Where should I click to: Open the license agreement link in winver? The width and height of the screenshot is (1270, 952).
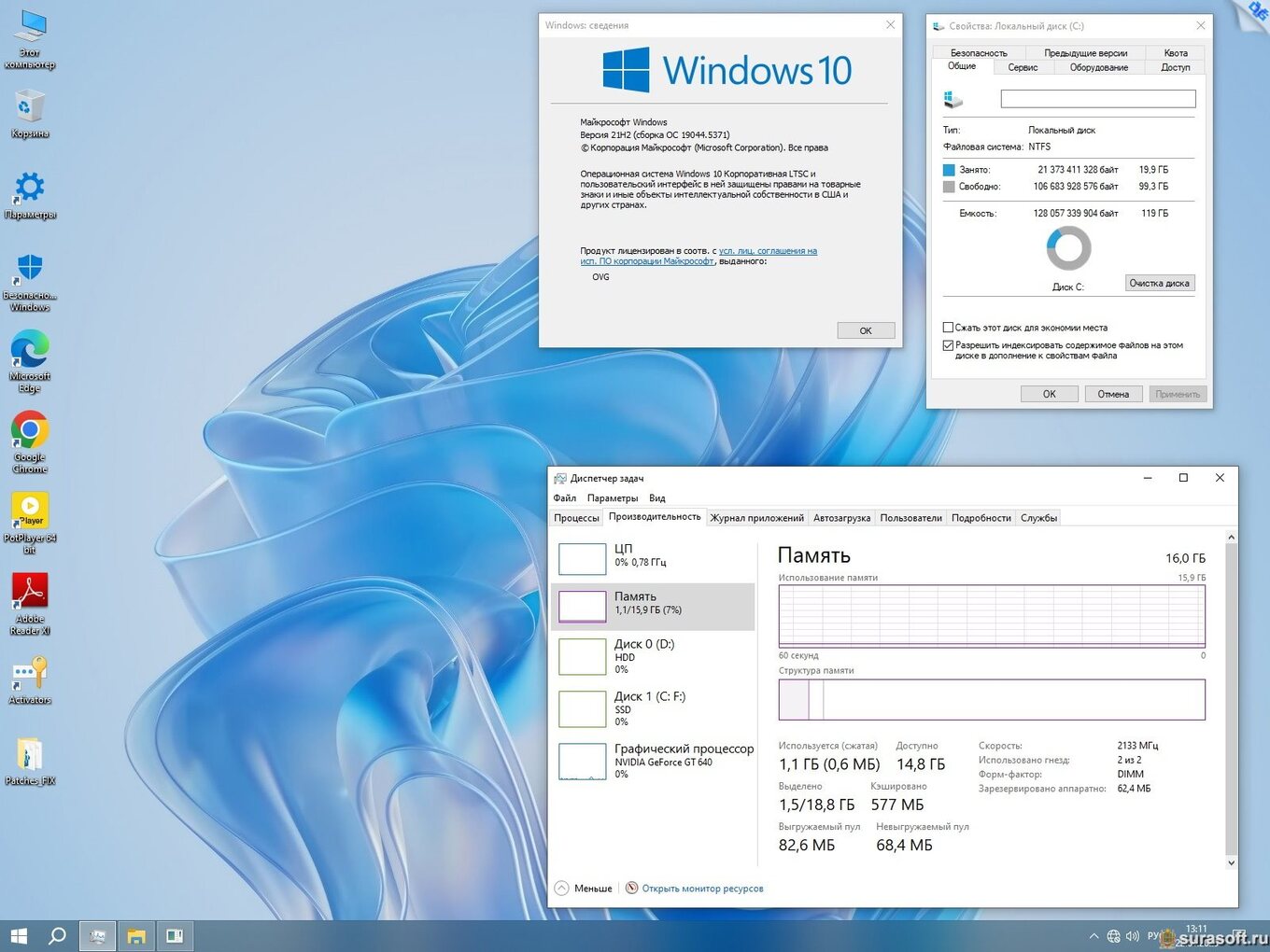pyautogui.click(x=698, y=256)
